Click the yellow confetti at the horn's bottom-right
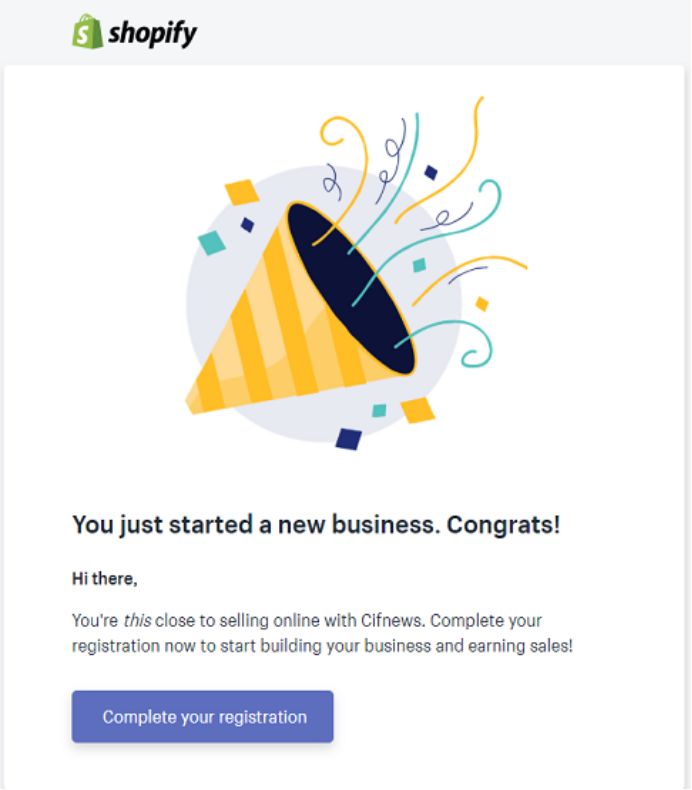The height and width of the screenshot is (790, 692). [x=417, y=409]
